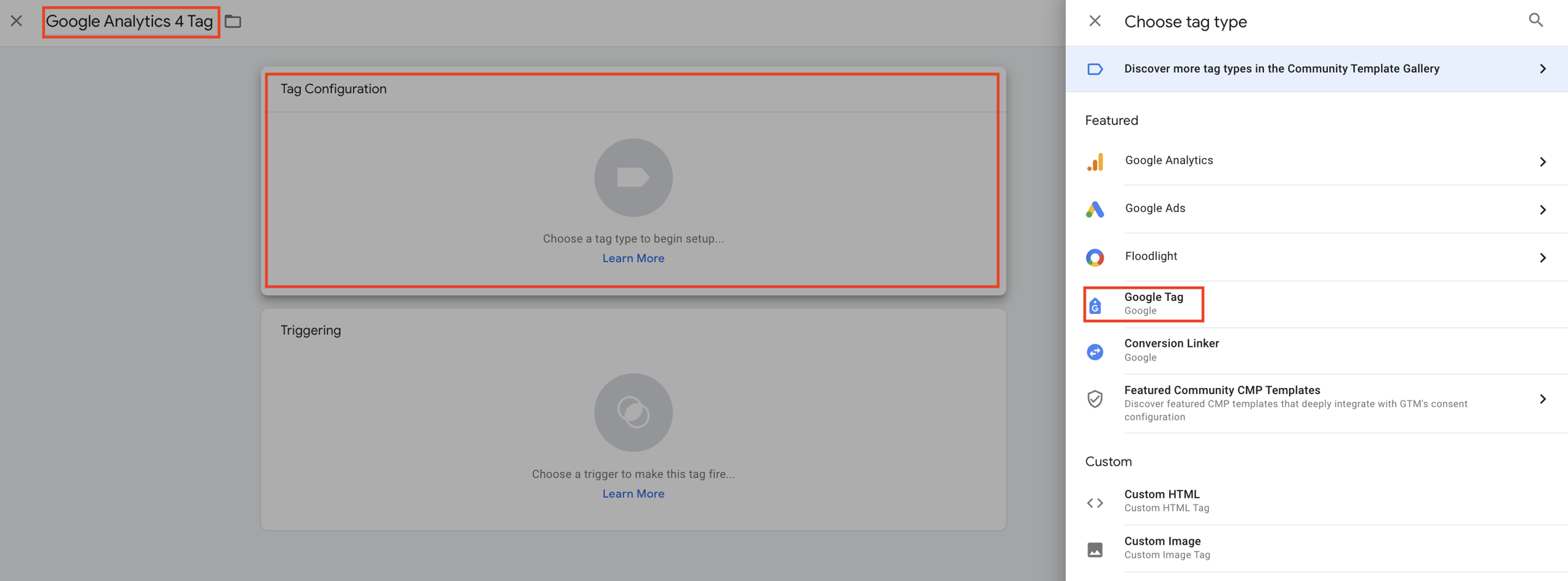Open Community Template Gallery banner
The height and width of the screenshot is (581, 1568).
(1317, 69)
